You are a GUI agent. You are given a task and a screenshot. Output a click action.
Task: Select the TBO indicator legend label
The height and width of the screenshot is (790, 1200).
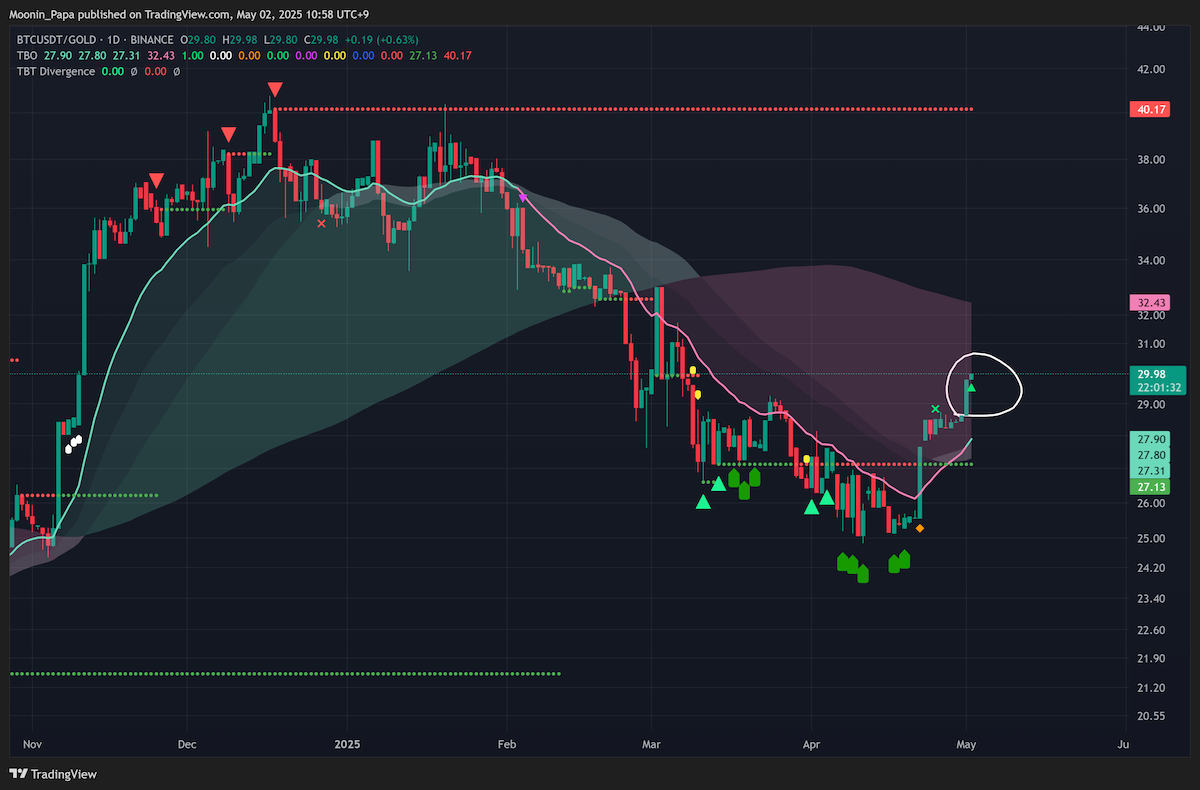point(27,55)
